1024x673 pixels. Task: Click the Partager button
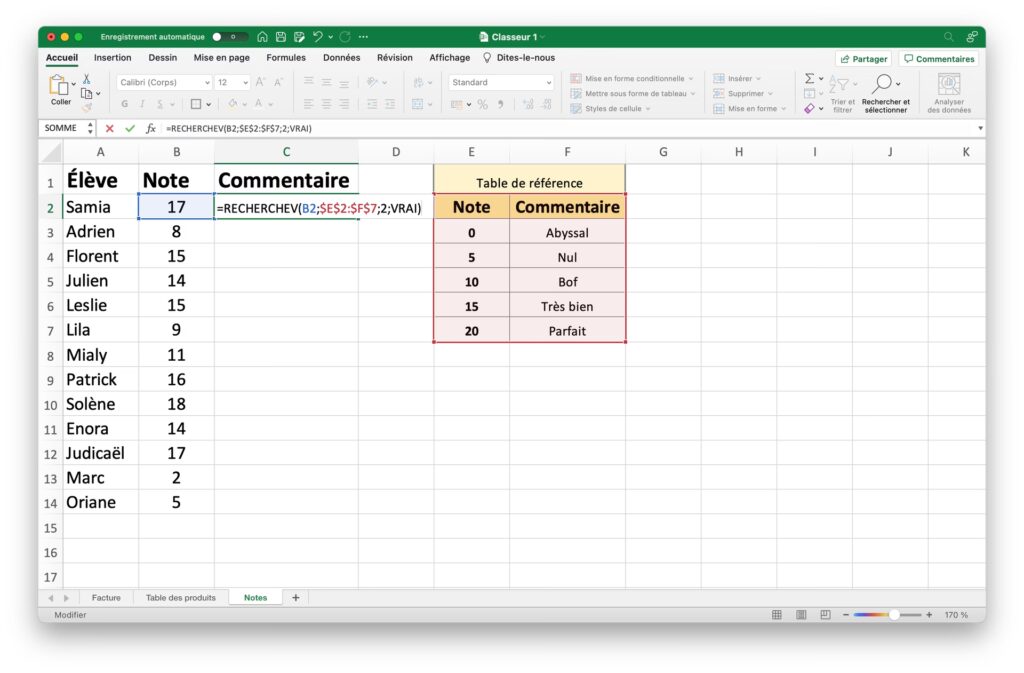pyautogui.click(x=863, y=59)
